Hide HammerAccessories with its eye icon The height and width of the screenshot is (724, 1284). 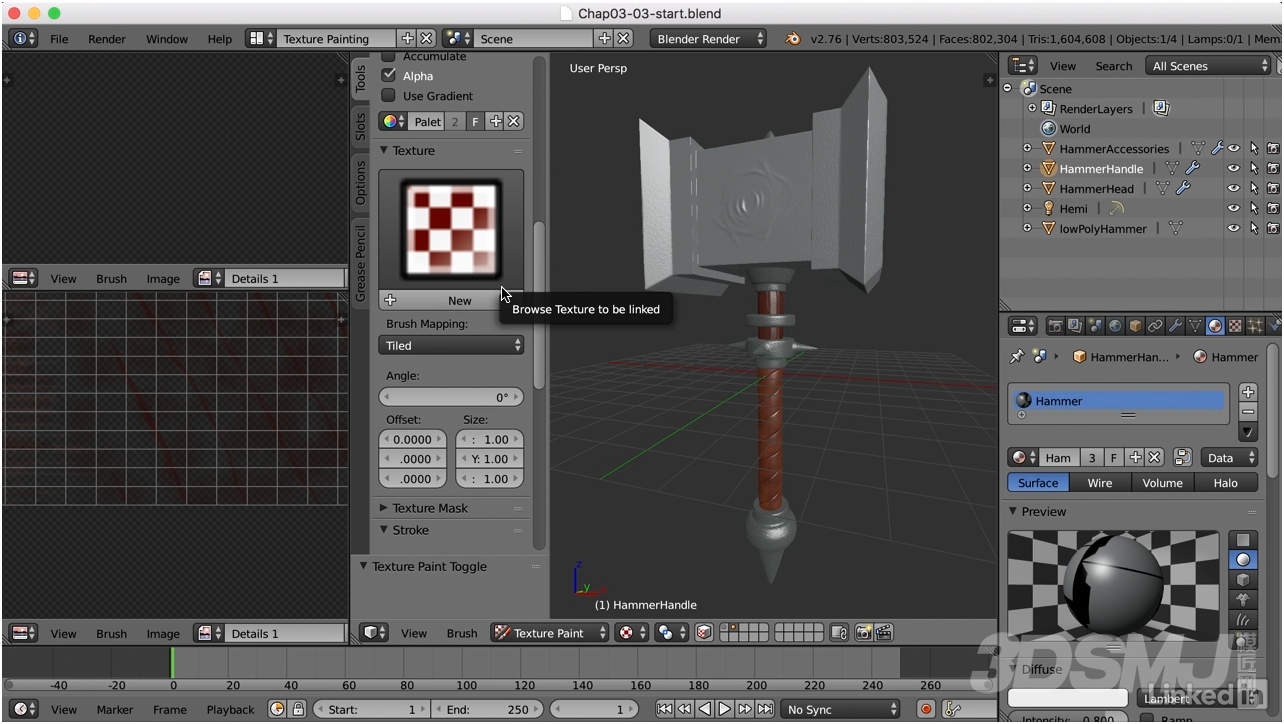coord(1234,149)
